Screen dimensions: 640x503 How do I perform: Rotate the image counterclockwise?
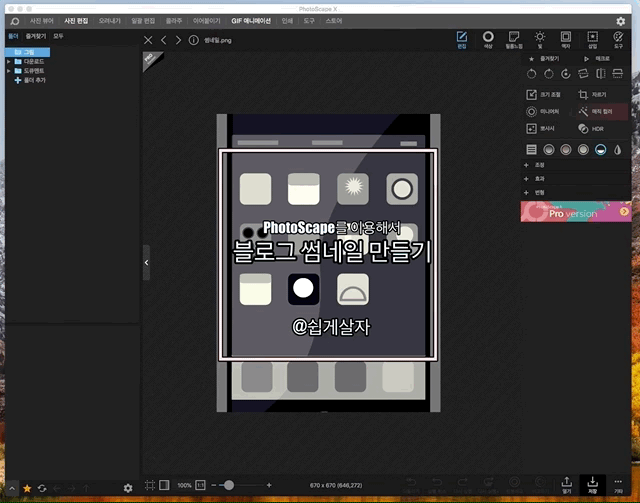tap(531, 74)
